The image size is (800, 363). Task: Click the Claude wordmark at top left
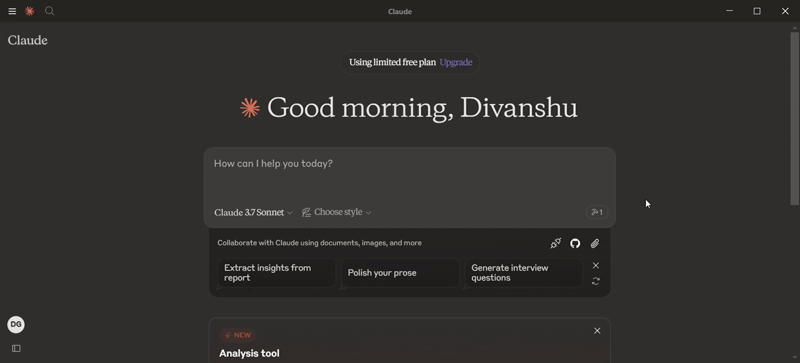point(28,40)
